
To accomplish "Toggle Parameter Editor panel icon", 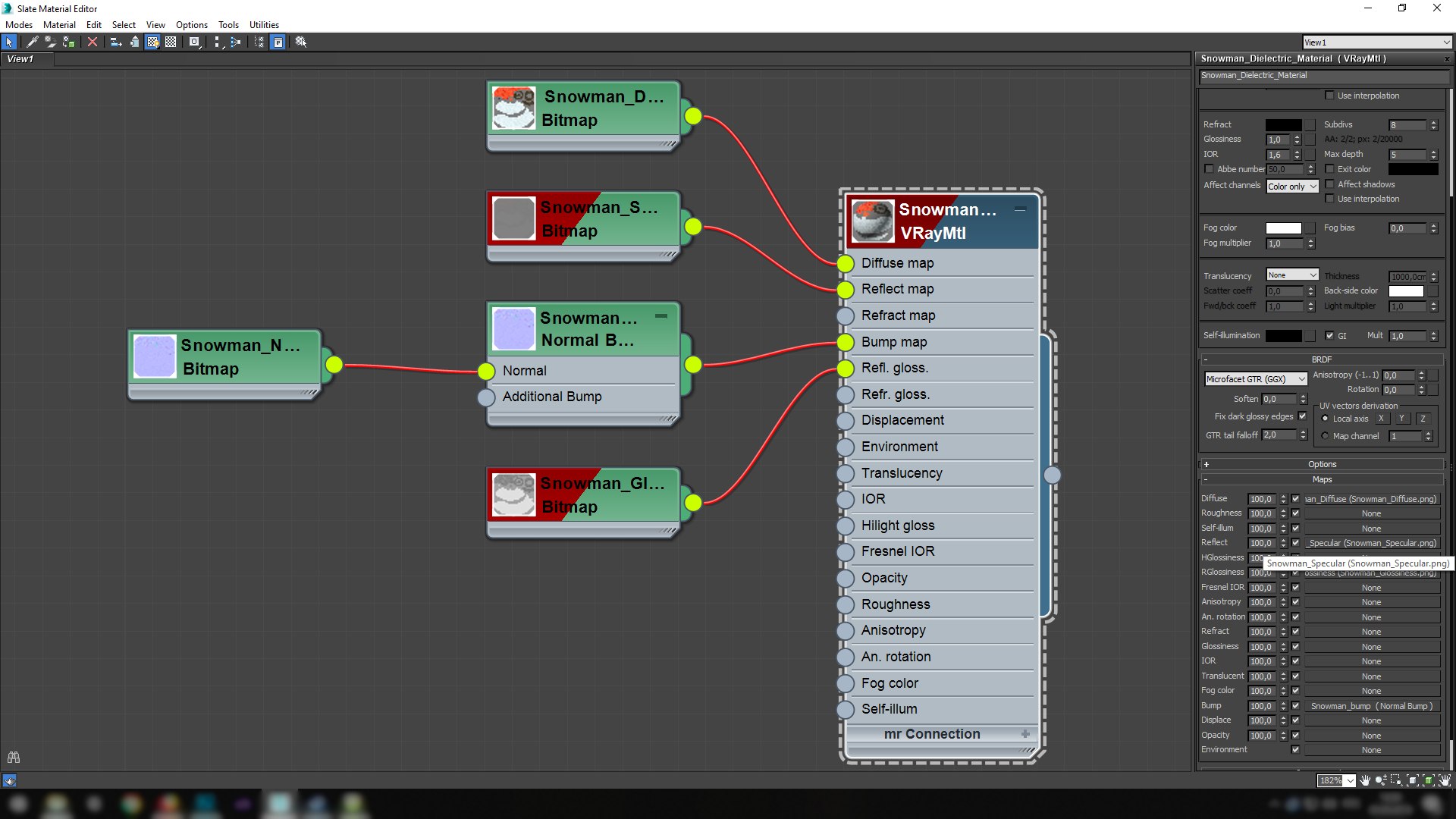I will [278, 42].
